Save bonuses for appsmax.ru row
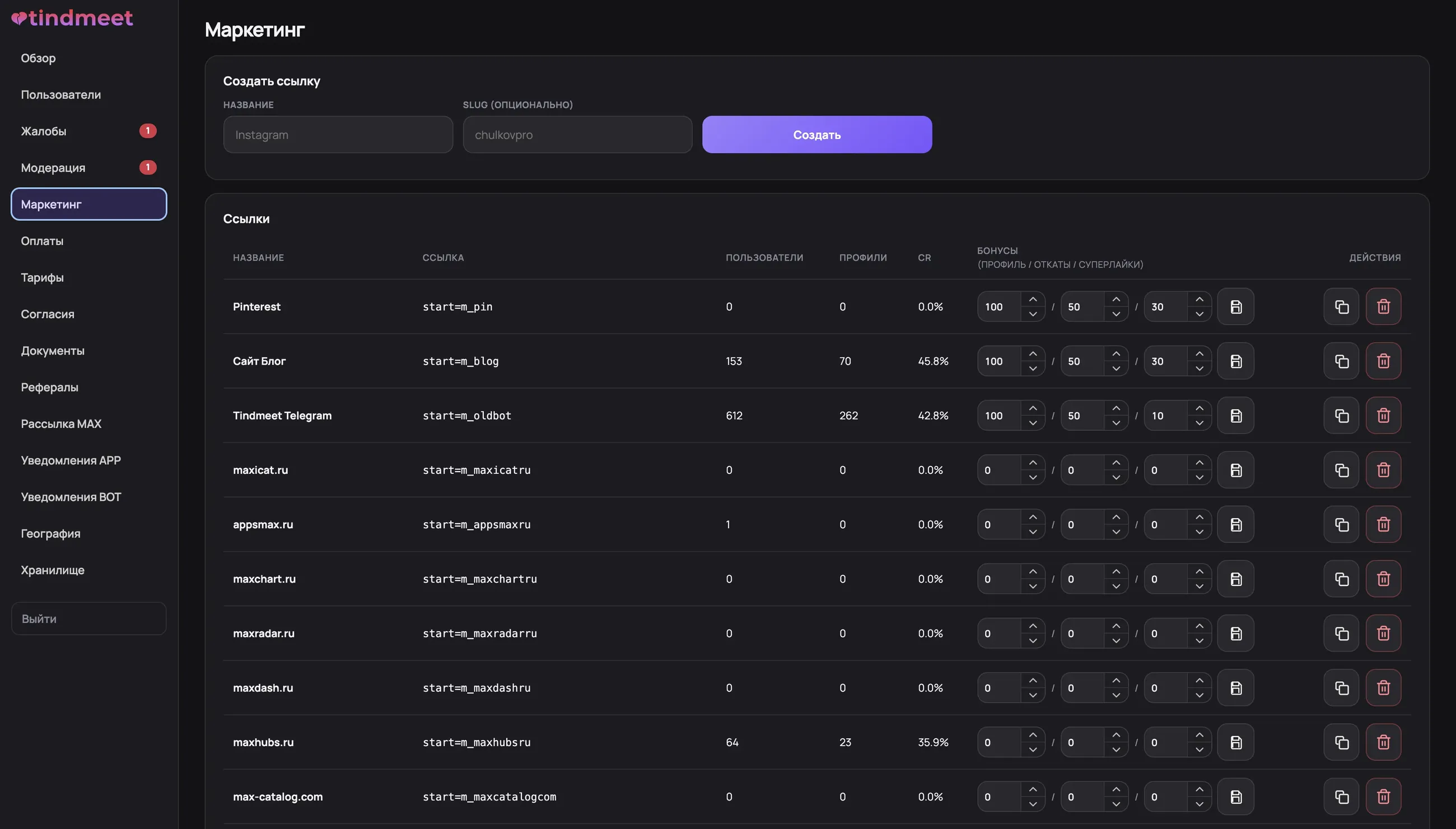The height and width of the screenshot is (829, 1456). point(1235,524)
